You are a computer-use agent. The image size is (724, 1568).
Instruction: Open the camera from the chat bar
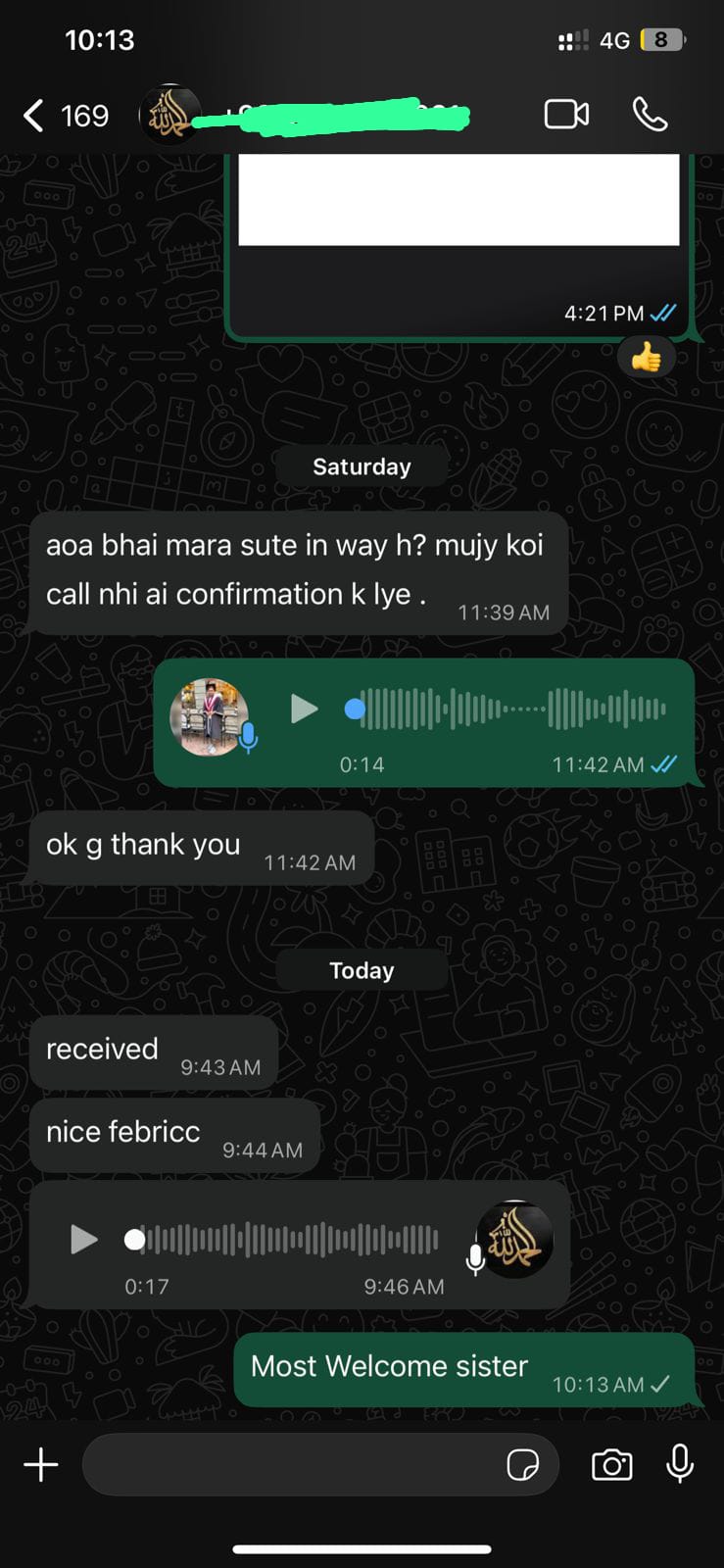(x=611, y=1465)
